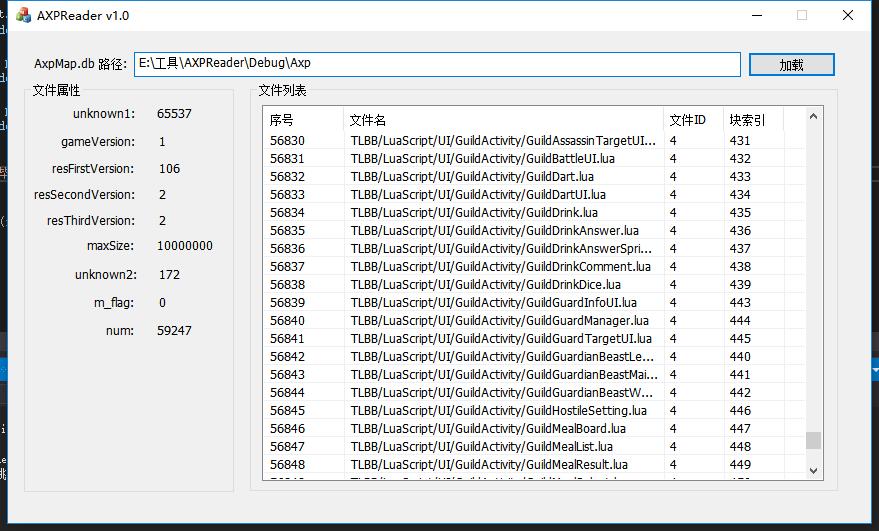Close the AXPReader window
Viewport: 879px width, 531px height.
tap(848, 15)
